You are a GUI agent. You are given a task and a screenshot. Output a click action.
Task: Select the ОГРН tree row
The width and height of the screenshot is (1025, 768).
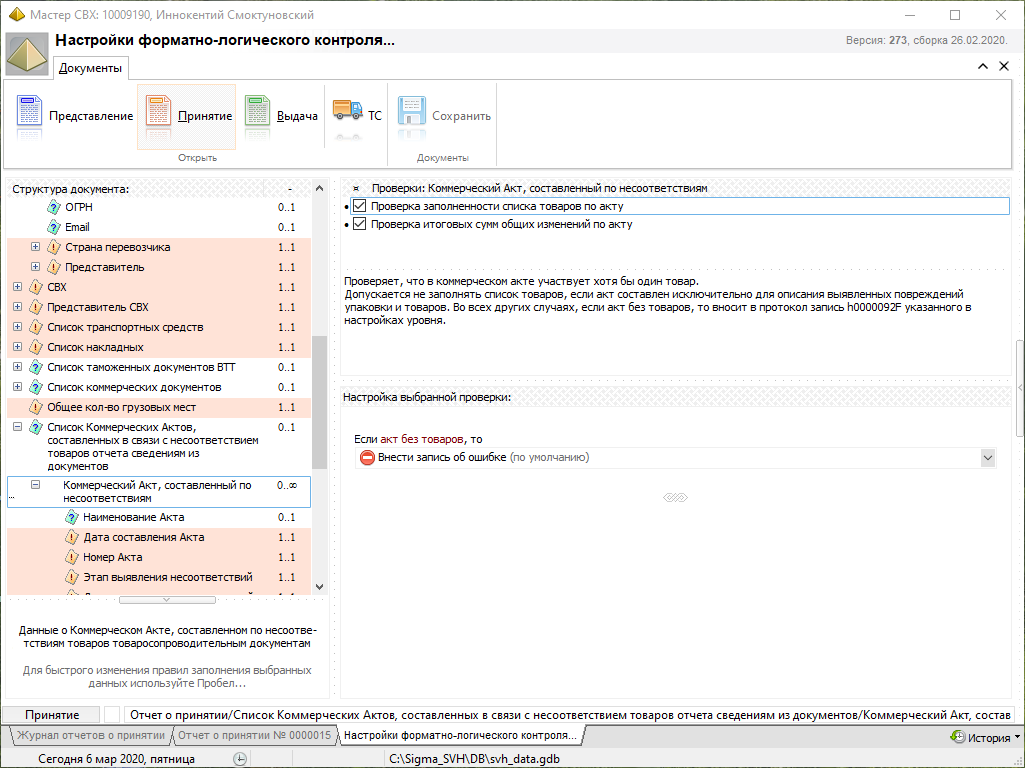tap(159, 207)
